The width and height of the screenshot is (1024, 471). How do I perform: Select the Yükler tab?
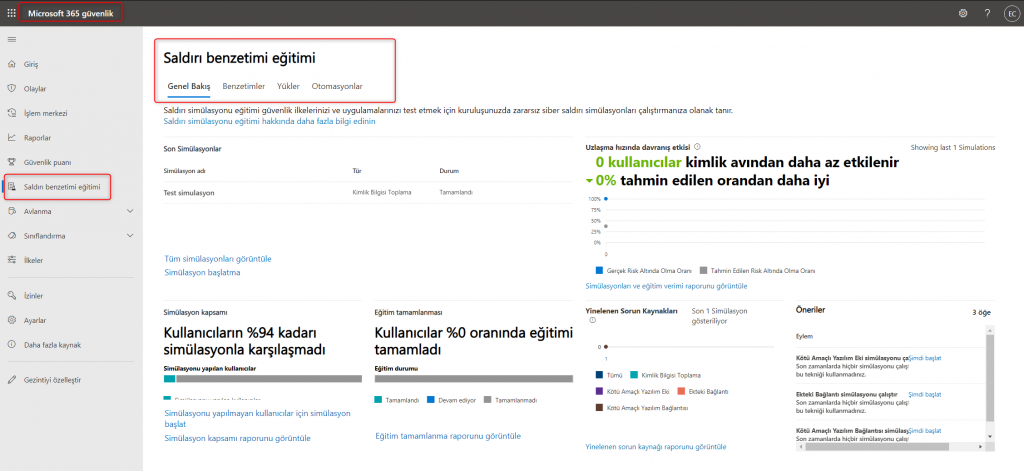pos(288,86)
